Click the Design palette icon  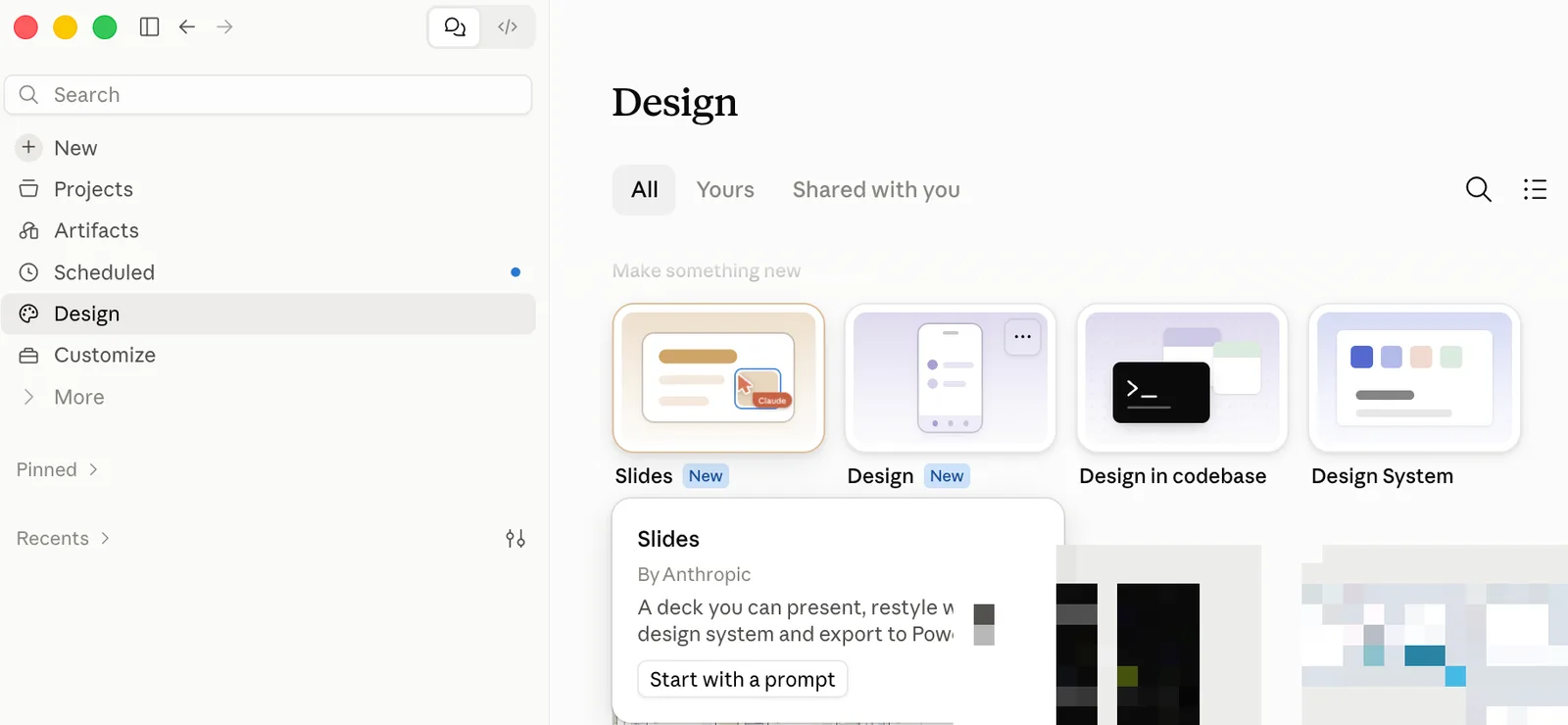click(29, 314)
